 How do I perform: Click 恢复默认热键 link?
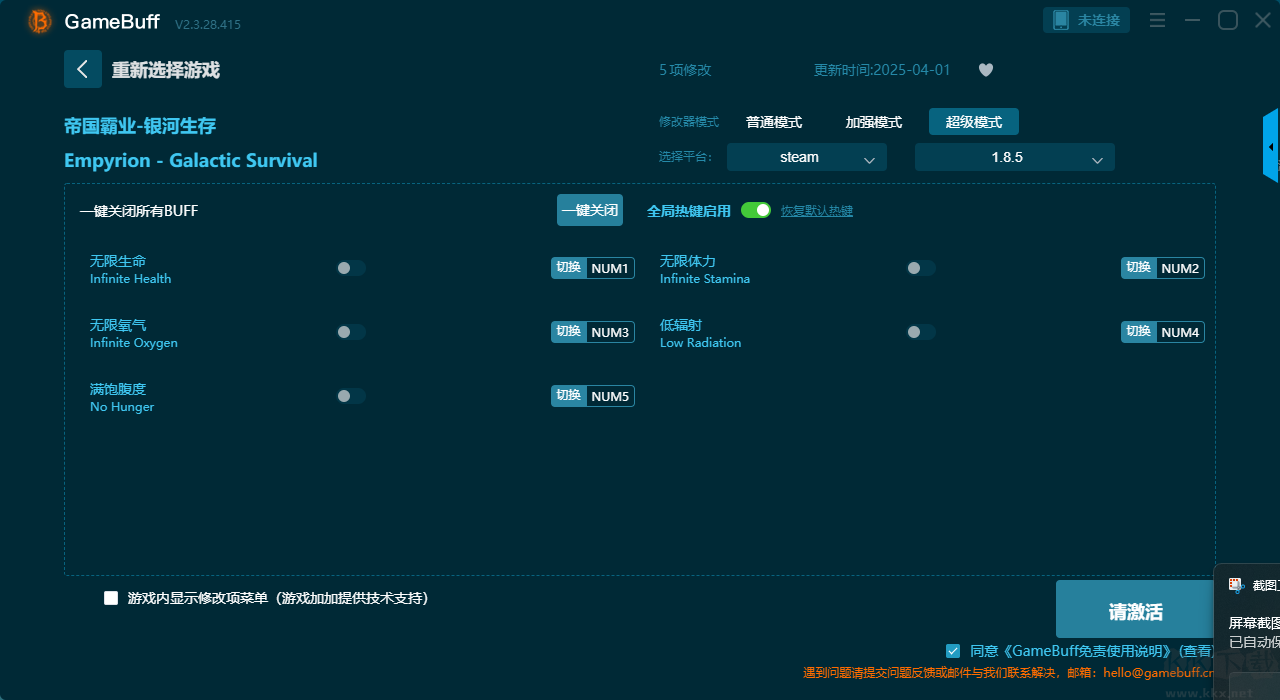tap(817, 211)
